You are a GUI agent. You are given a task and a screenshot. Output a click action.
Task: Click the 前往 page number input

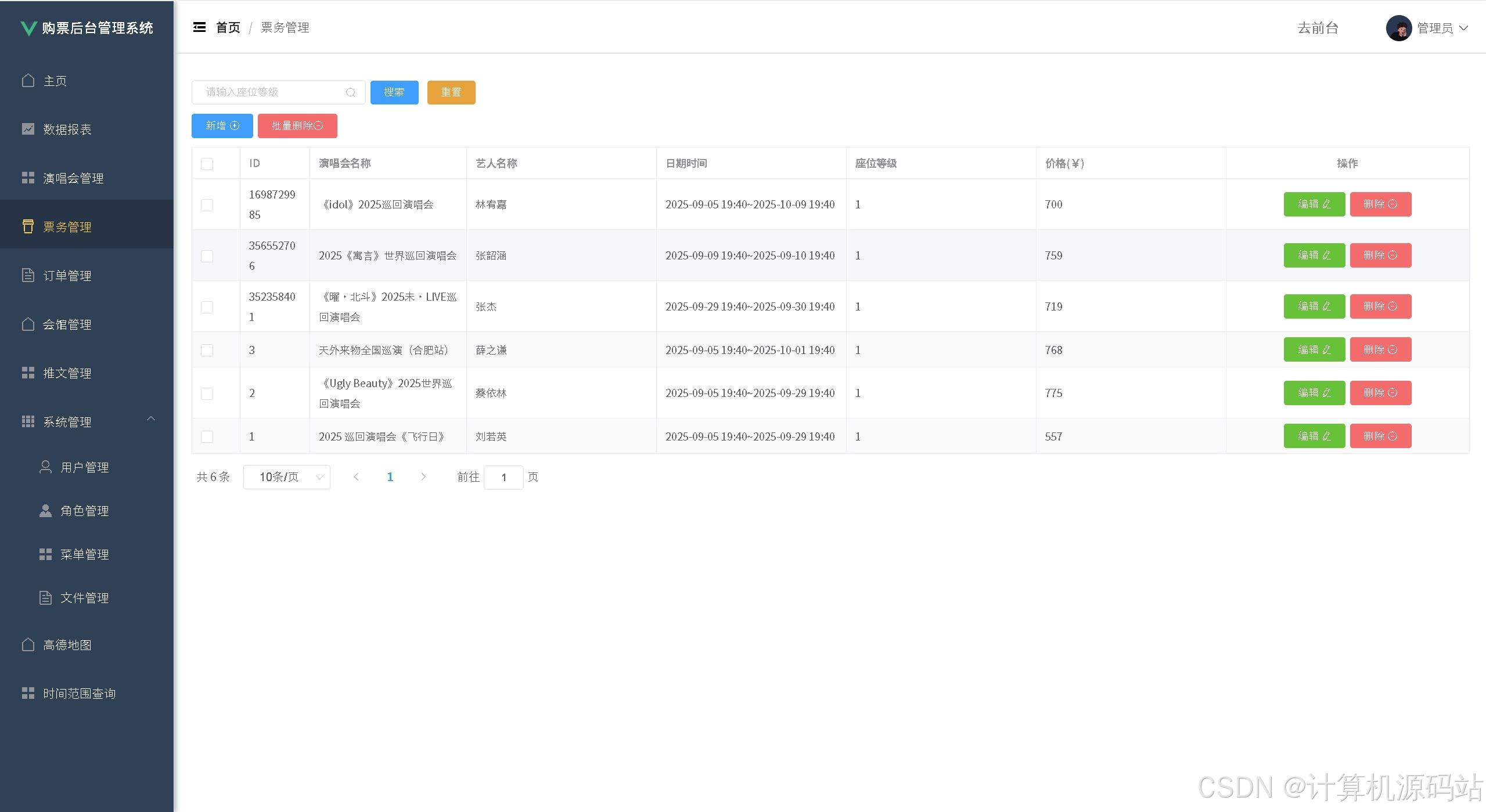pos(503,477)
